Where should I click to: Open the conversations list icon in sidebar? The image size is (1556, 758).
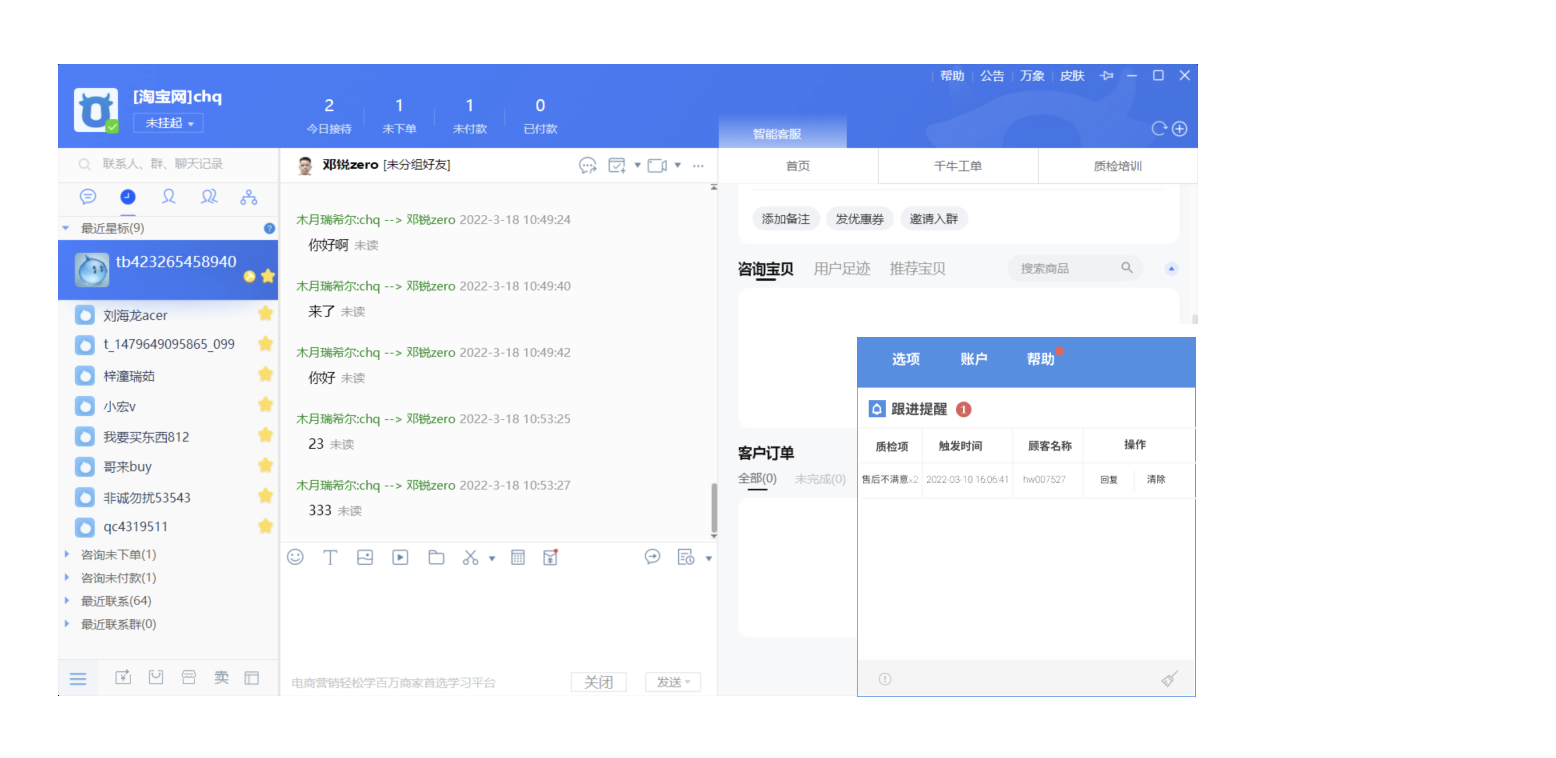click(88, 197)
